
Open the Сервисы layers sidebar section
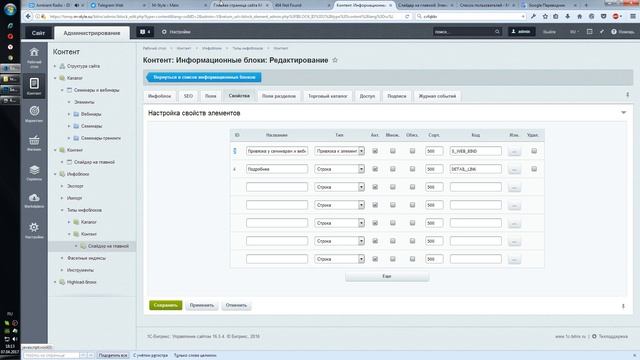34,172
